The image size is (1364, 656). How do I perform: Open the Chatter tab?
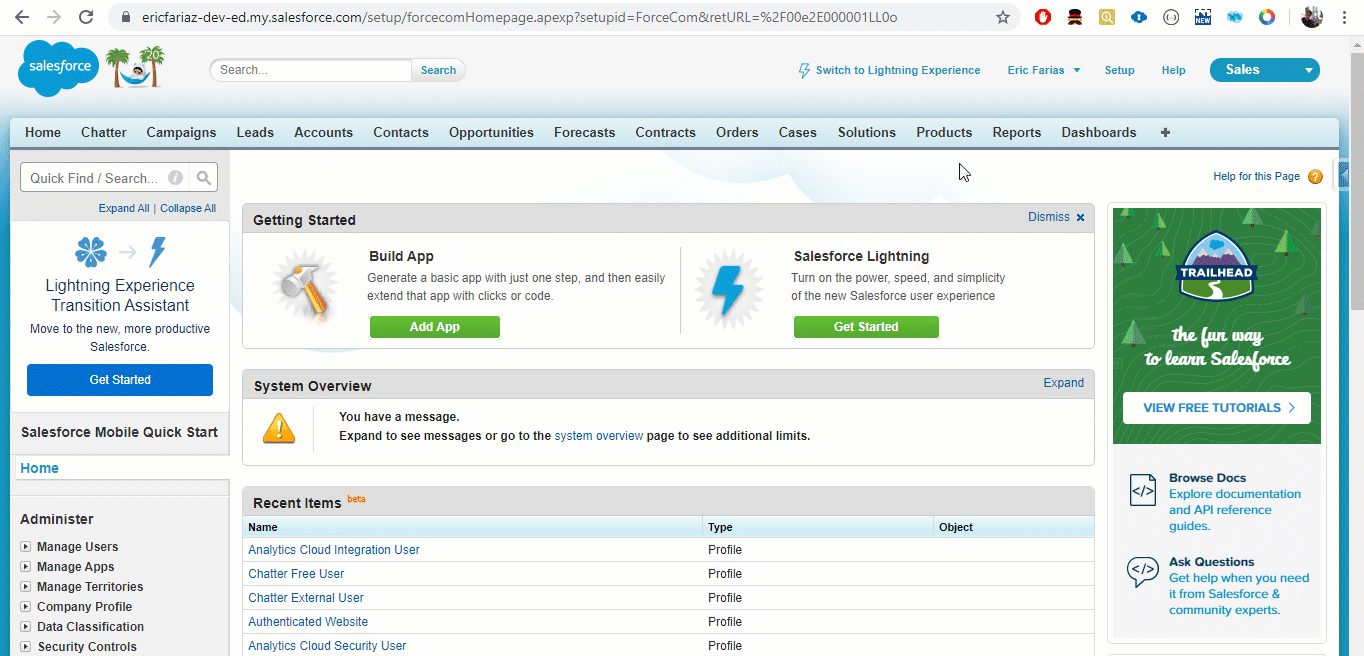[104, 132]
